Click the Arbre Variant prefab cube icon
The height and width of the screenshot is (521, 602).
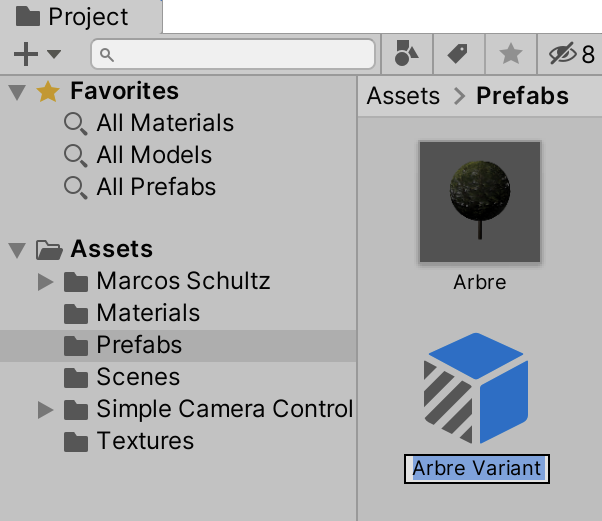coord(478,389)
